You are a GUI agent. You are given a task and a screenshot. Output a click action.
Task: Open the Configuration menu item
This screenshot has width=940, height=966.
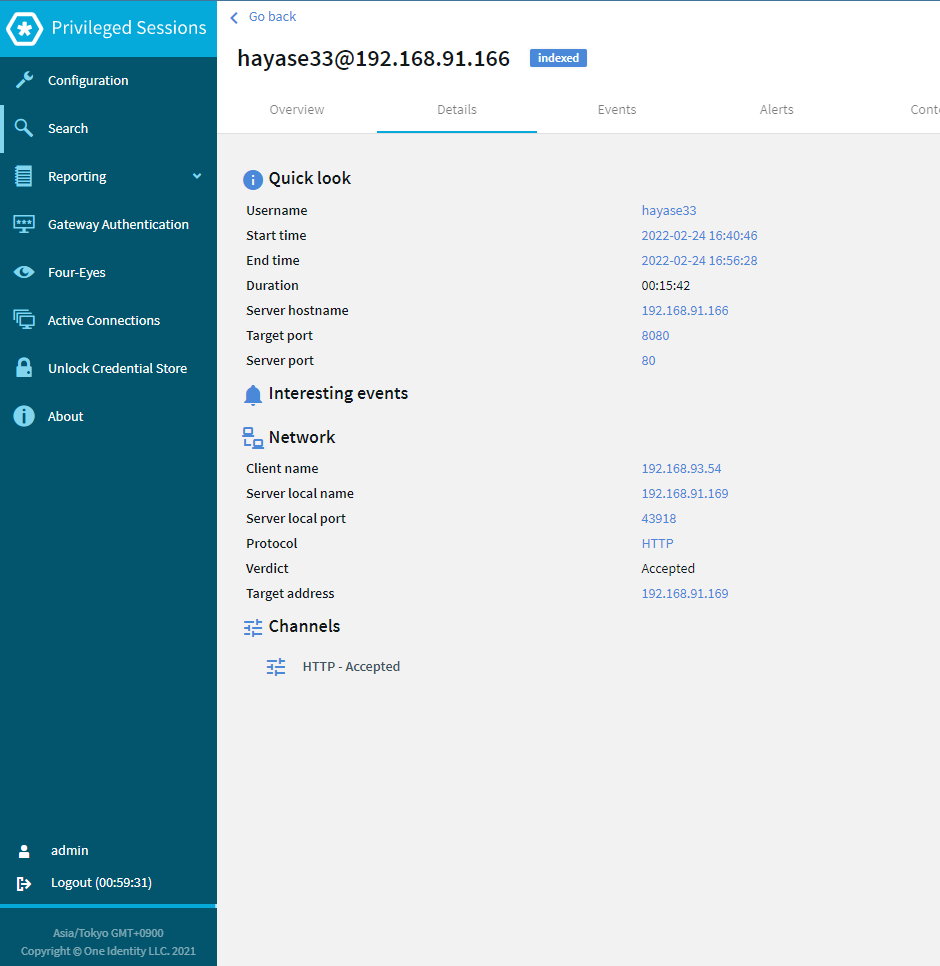click(x=108, y=80)
